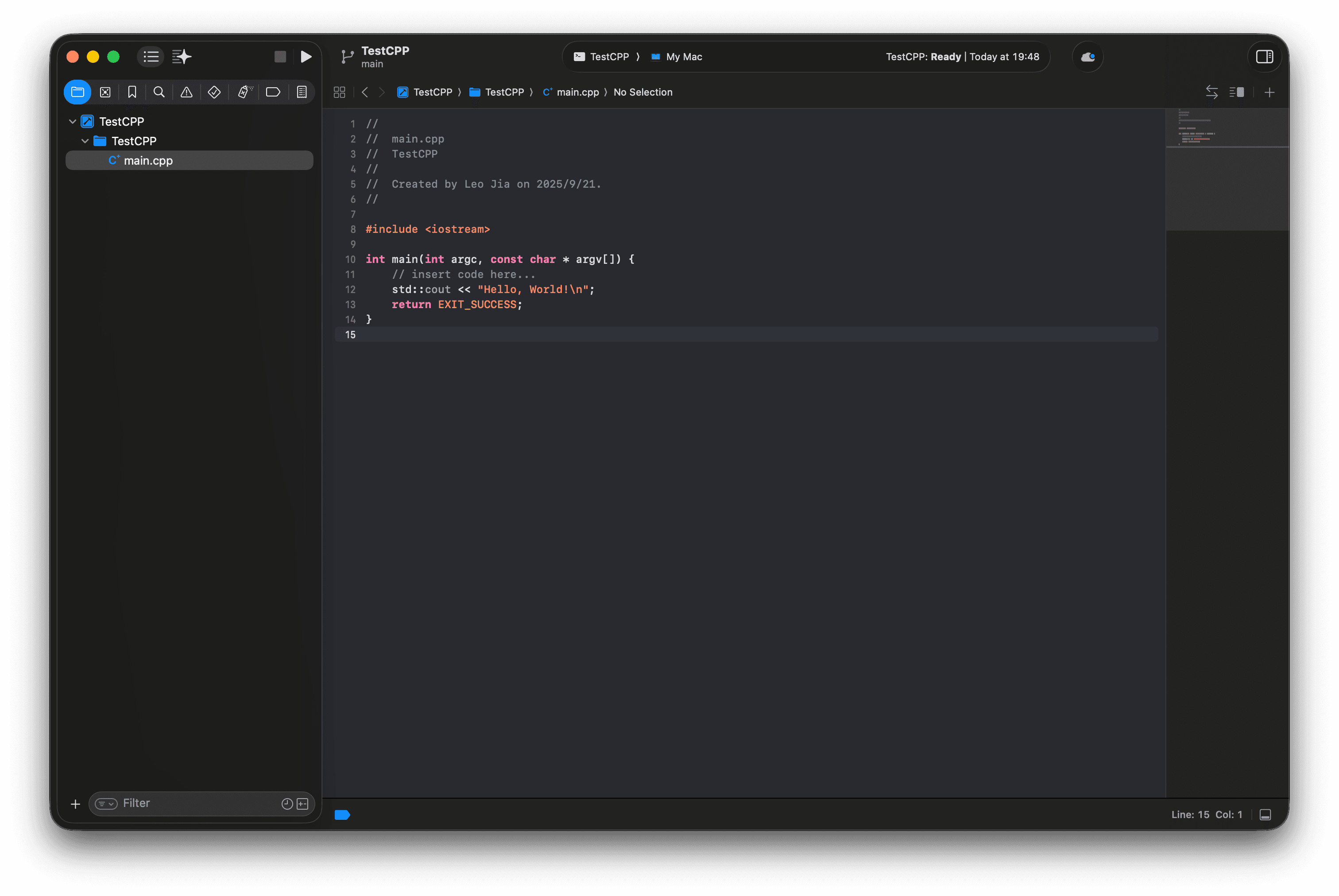Open the Source Control navigator icon
The height and width of the screenshot is (896, 1339).
pyautogui.click(x=105, y=92)
